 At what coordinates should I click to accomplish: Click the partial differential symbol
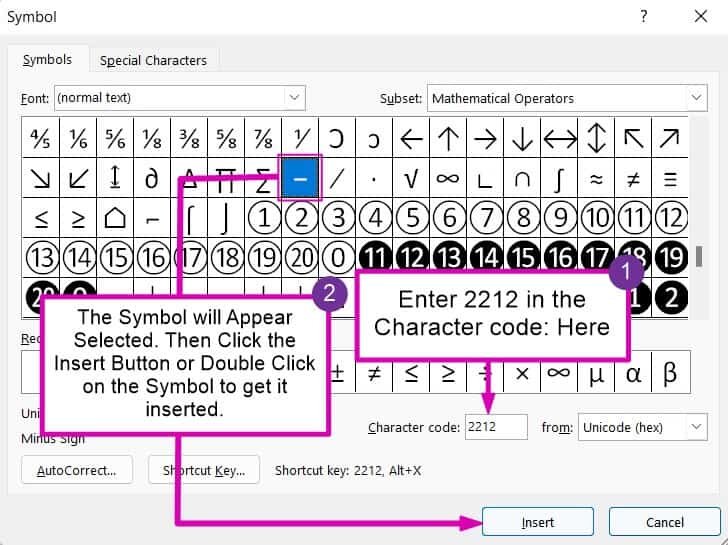(152, 178)
